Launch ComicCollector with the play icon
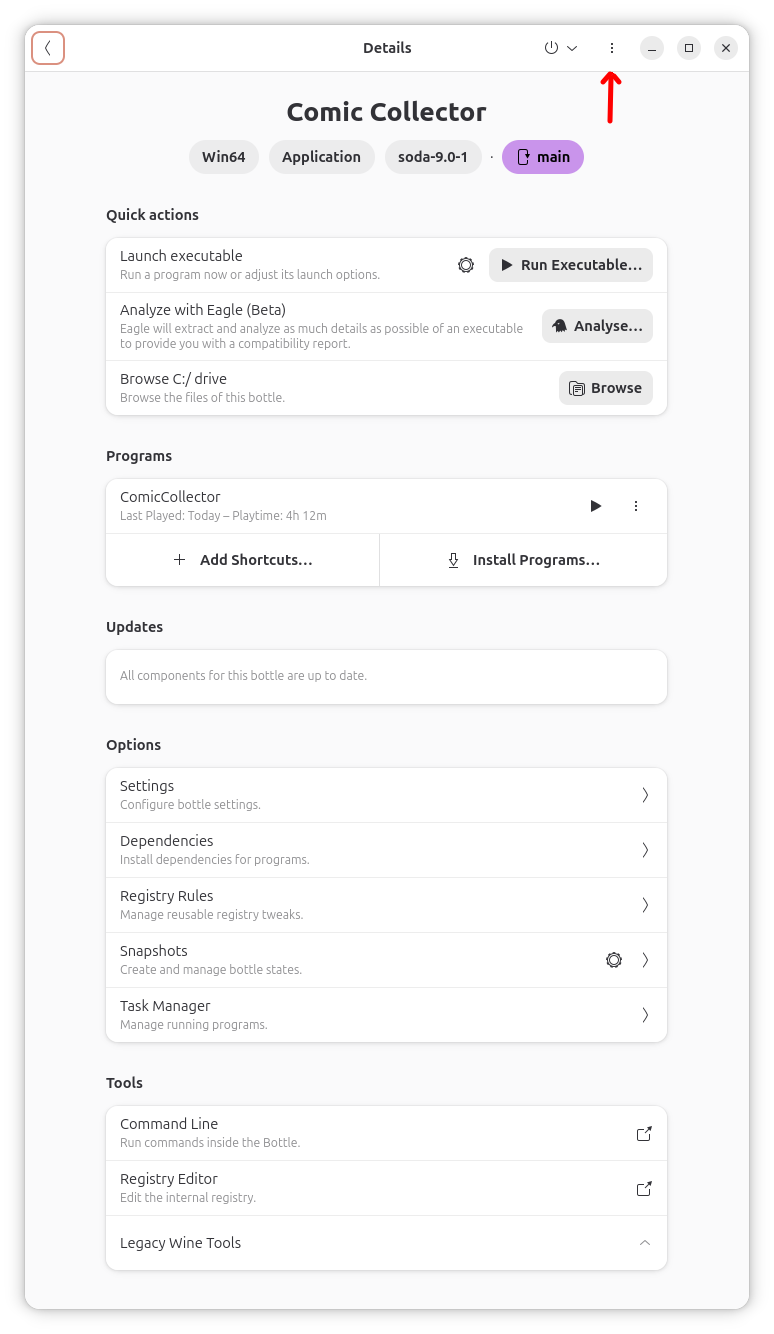The image size is (774, 1334). coord(596,506)
